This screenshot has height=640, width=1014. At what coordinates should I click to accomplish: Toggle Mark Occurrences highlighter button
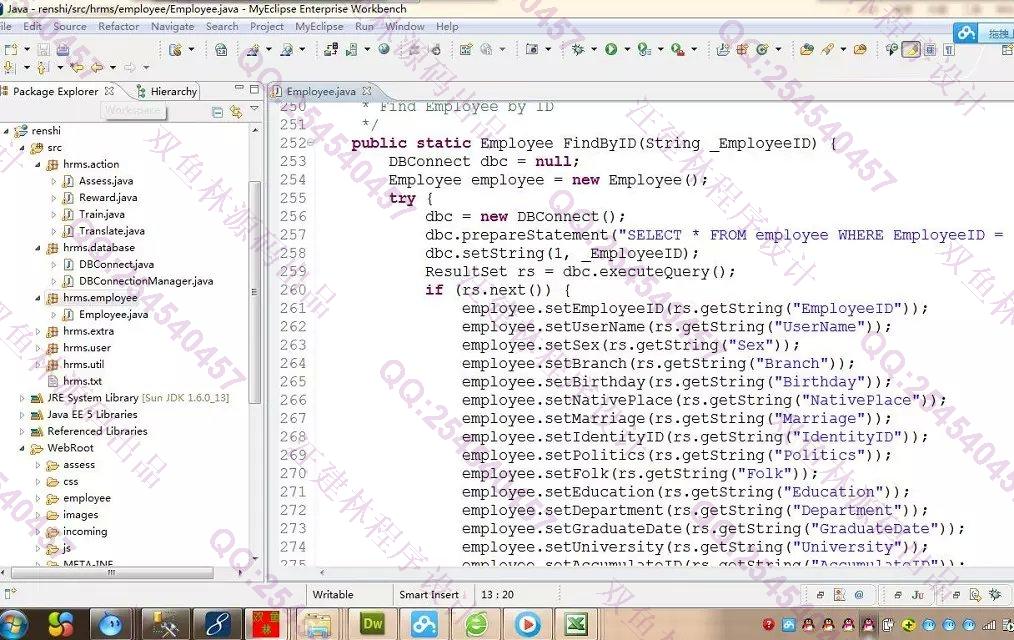[910, 49]
